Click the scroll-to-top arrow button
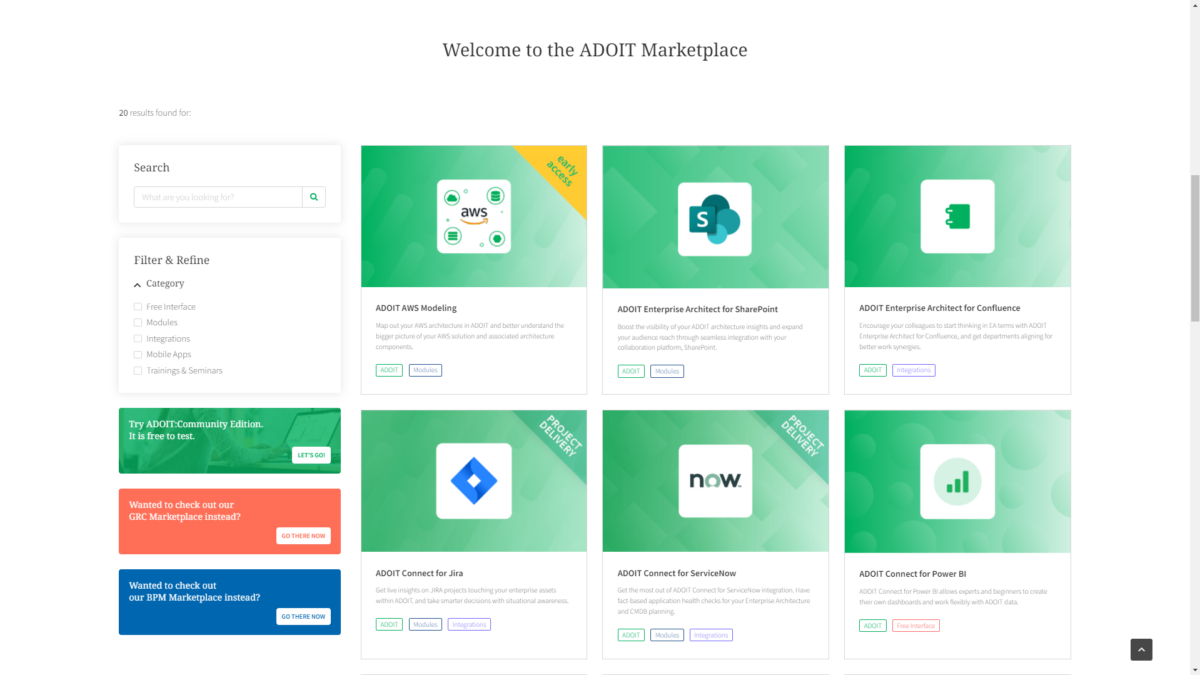This screenshot has width=1200, height=675. 1141,649
